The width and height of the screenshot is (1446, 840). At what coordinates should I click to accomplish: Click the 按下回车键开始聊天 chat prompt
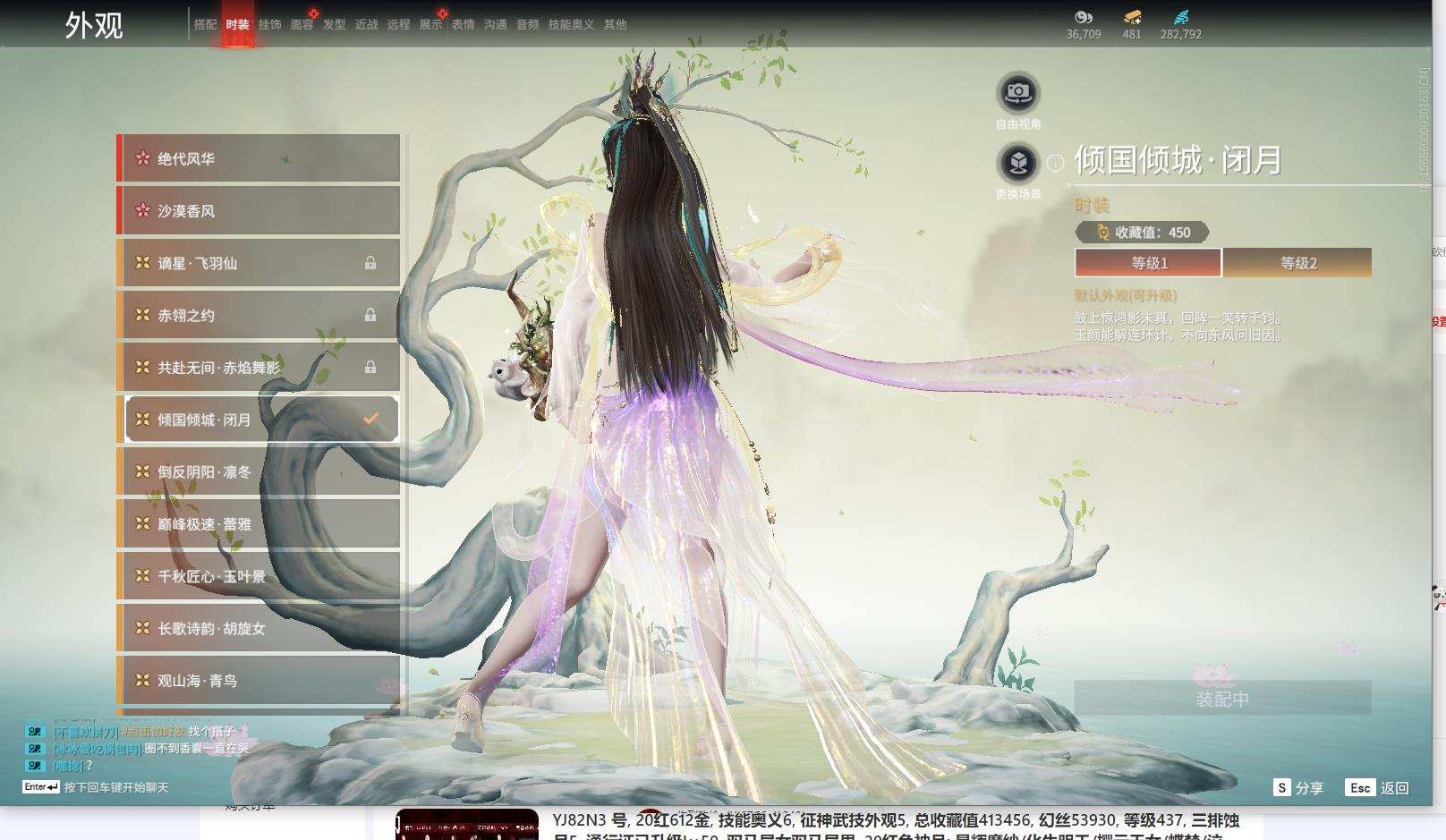(x=116, y=787)
